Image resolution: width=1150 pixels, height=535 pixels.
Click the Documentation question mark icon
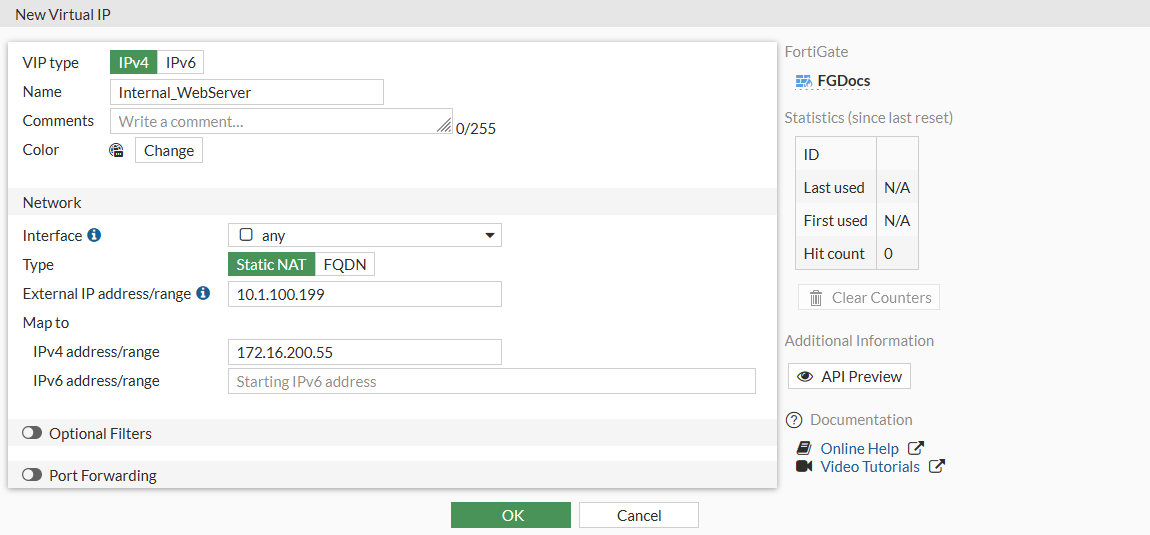(795, 420)
